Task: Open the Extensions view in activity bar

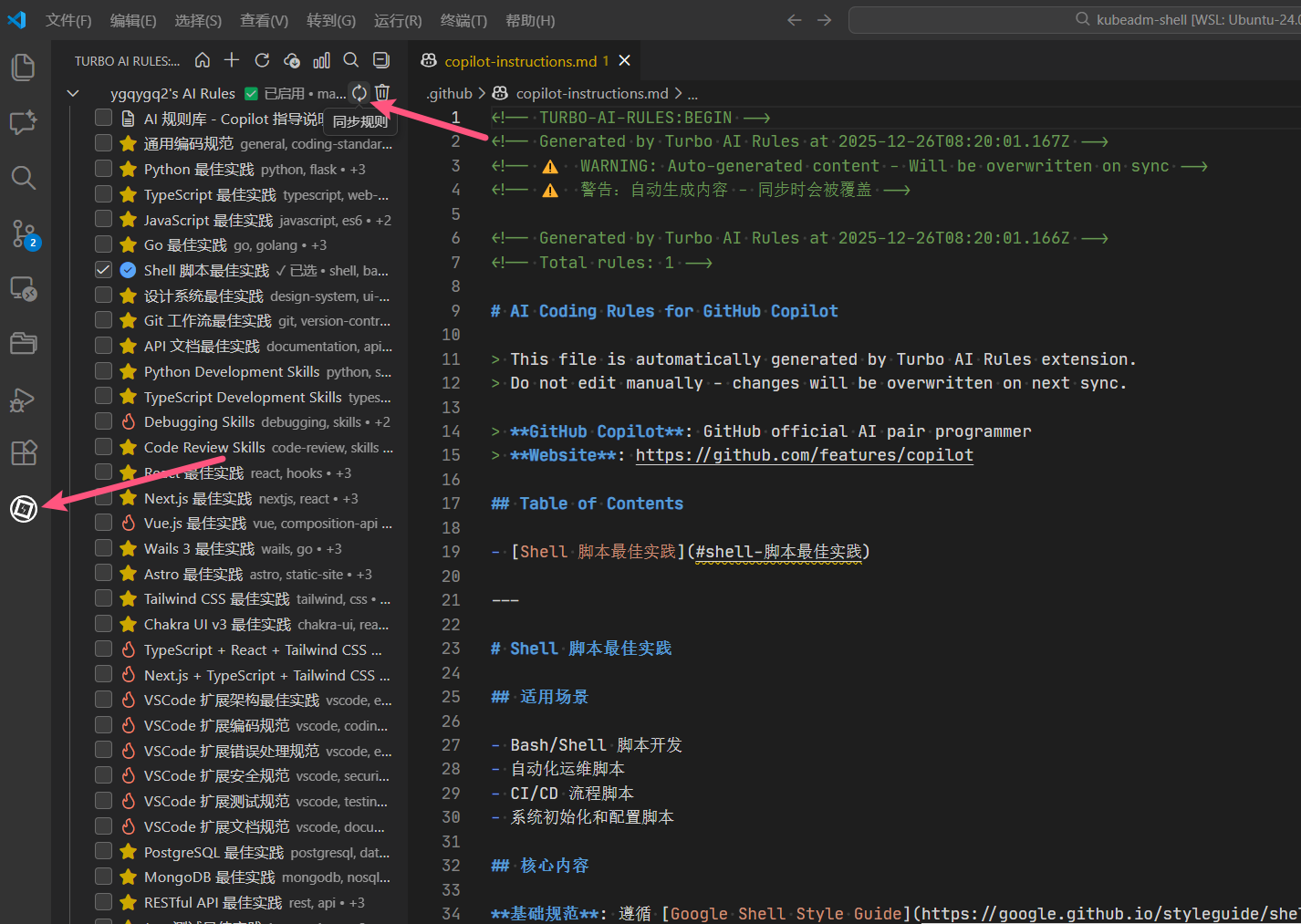Action: (24, 452)
